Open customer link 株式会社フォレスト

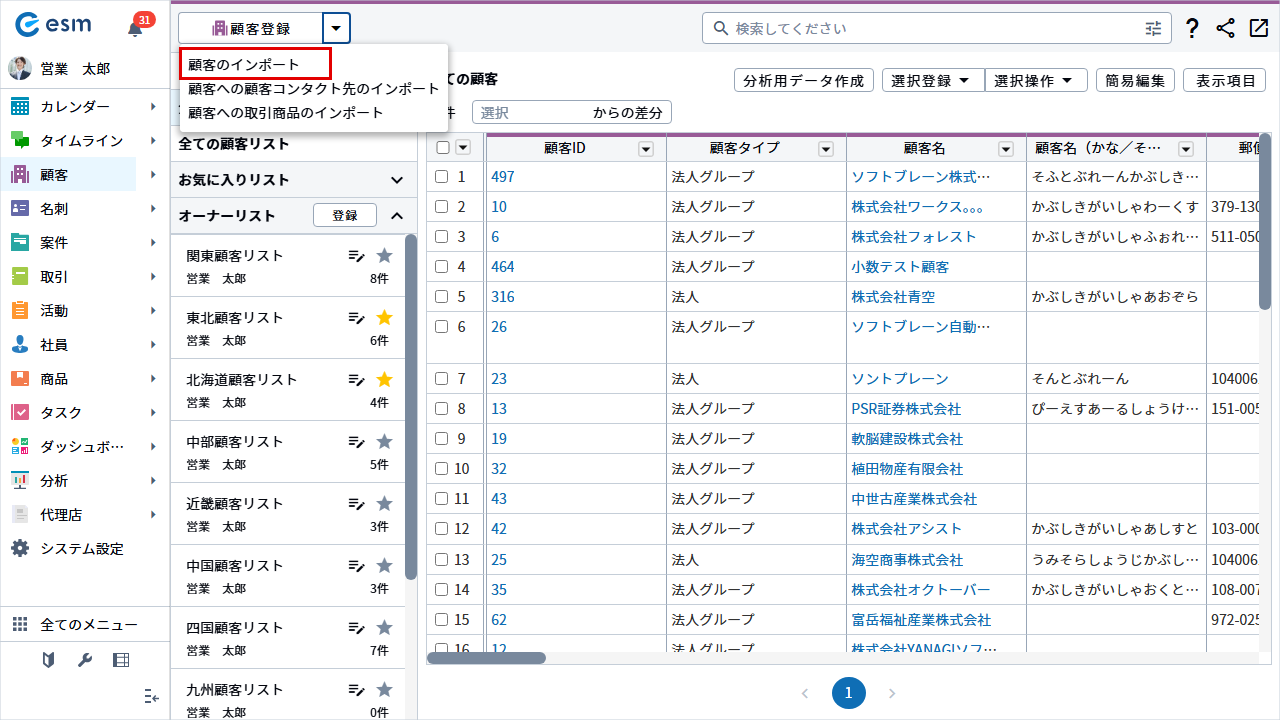click(913, 237)
